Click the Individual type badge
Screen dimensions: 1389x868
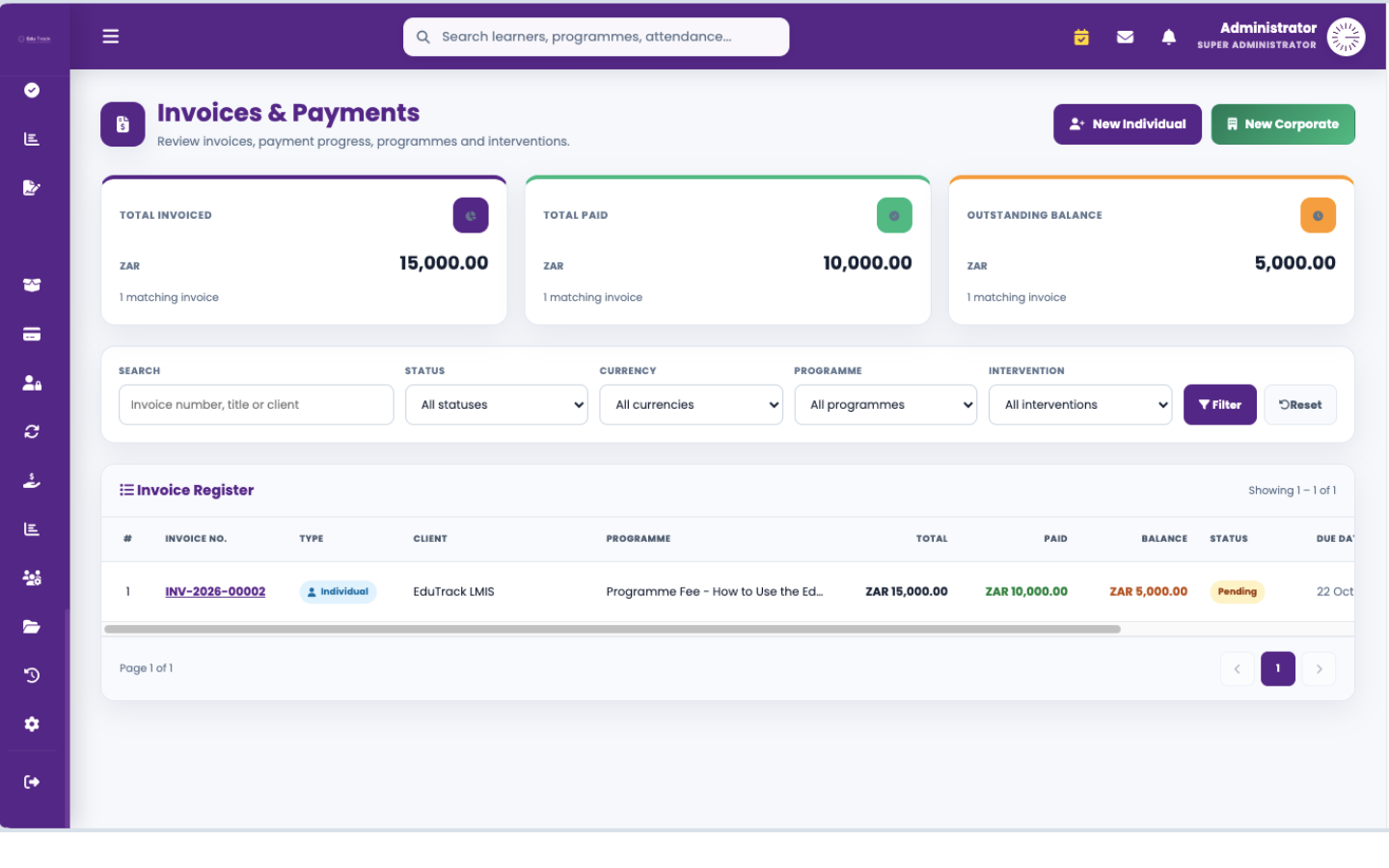point(338,591)
